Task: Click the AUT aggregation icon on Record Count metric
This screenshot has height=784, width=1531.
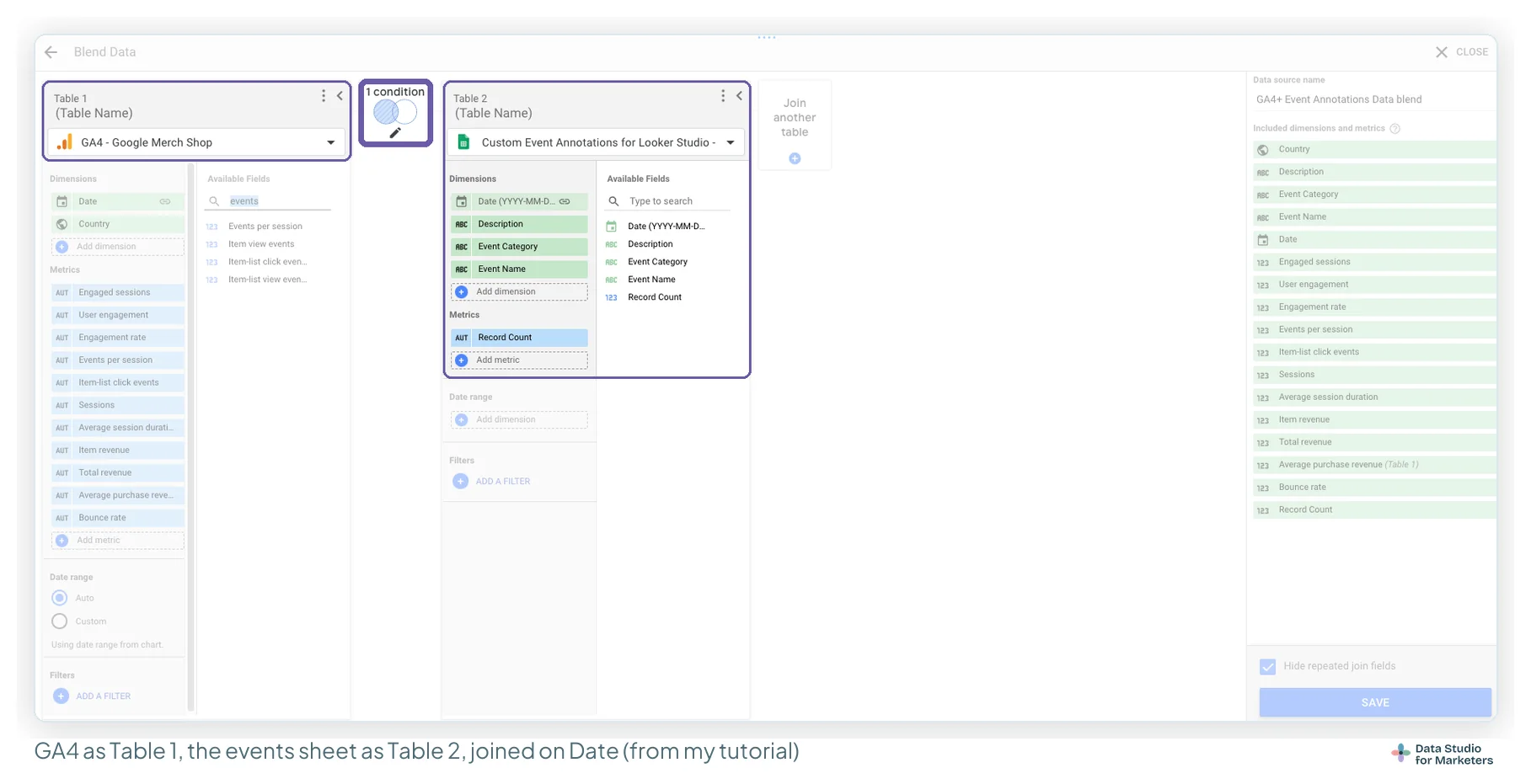Action: [462, 338]
